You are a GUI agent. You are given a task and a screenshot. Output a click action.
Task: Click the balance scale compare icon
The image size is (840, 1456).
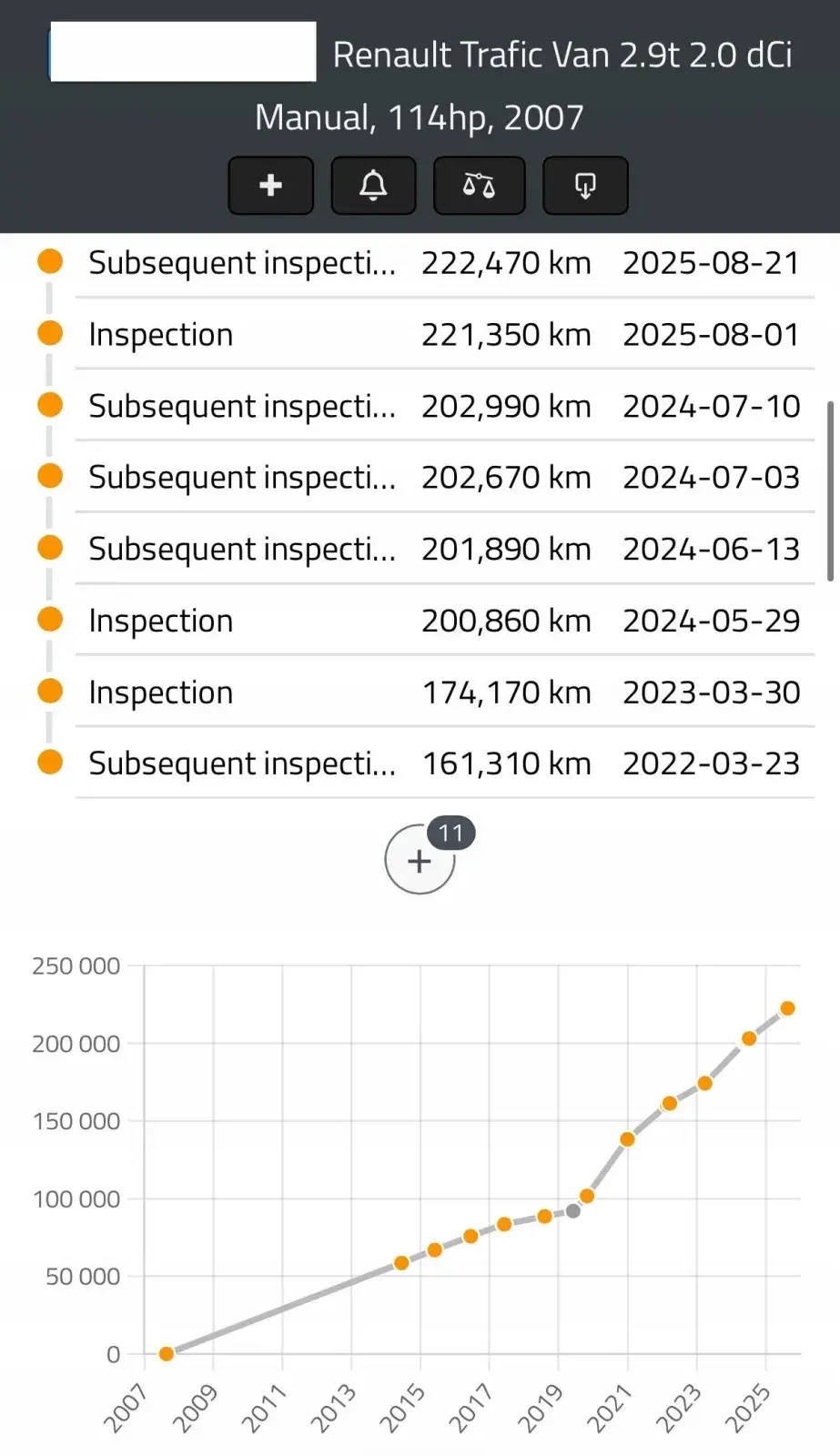[x=479, y=186]
